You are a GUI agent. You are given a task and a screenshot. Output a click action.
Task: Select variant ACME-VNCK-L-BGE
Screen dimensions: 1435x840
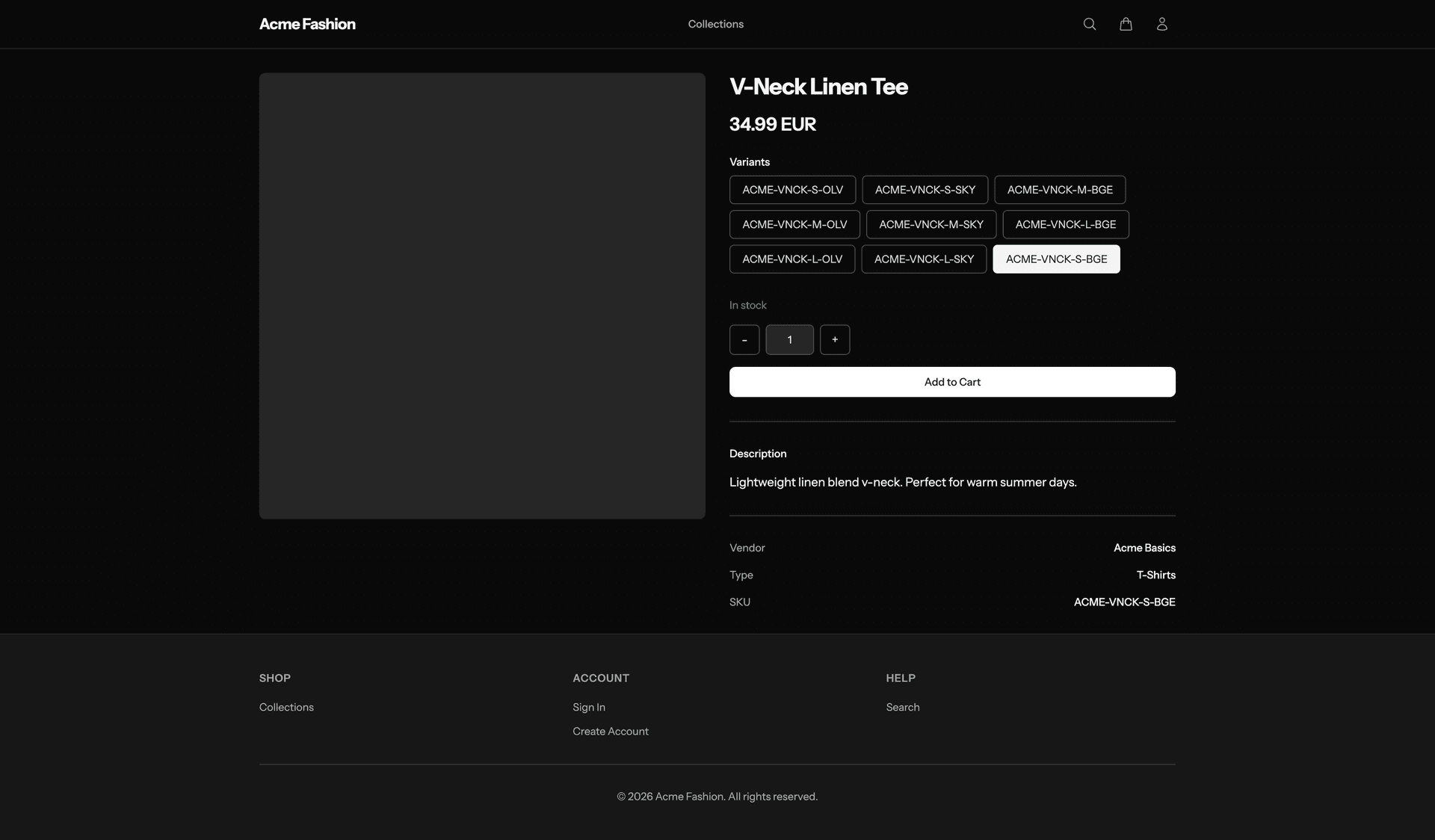point(1066,224)
